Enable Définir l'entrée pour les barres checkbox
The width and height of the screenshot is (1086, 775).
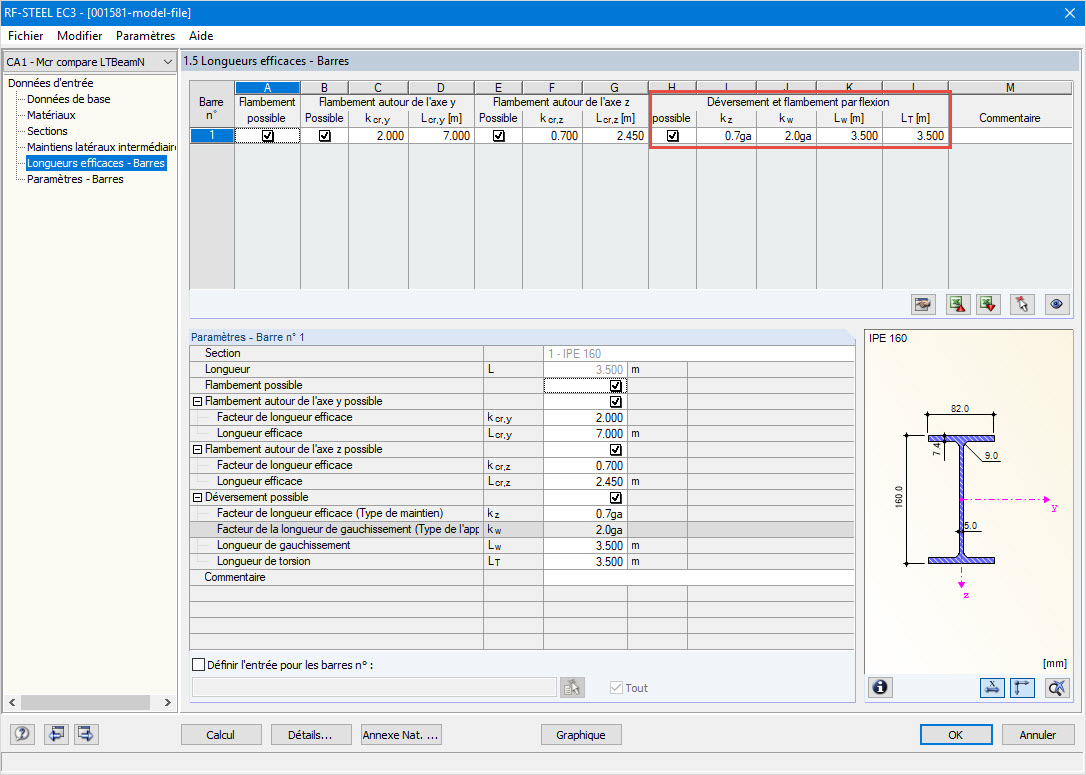point(198,664)
